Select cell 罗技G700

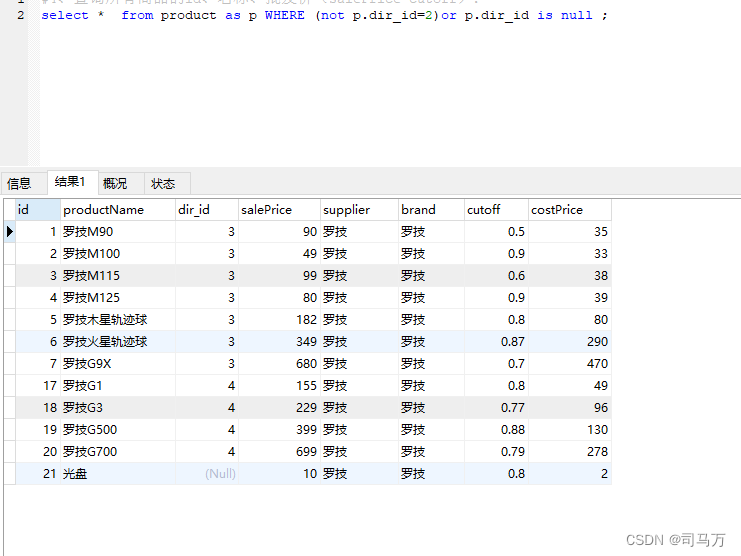[x=118, y=452]
